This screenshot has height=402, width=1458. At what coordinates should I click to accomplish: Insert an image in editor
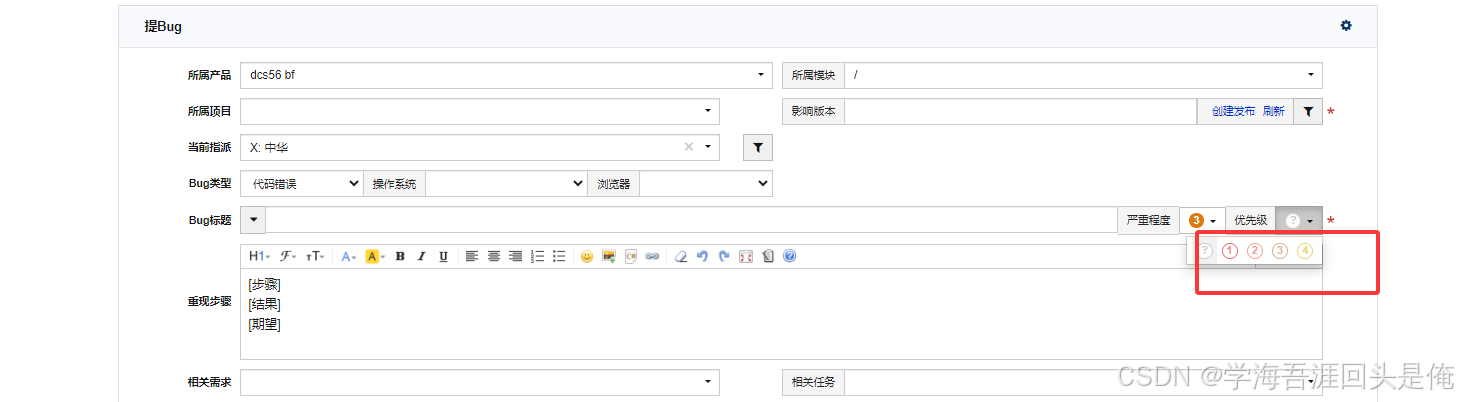pyautogui.click(x=609, y=257)
